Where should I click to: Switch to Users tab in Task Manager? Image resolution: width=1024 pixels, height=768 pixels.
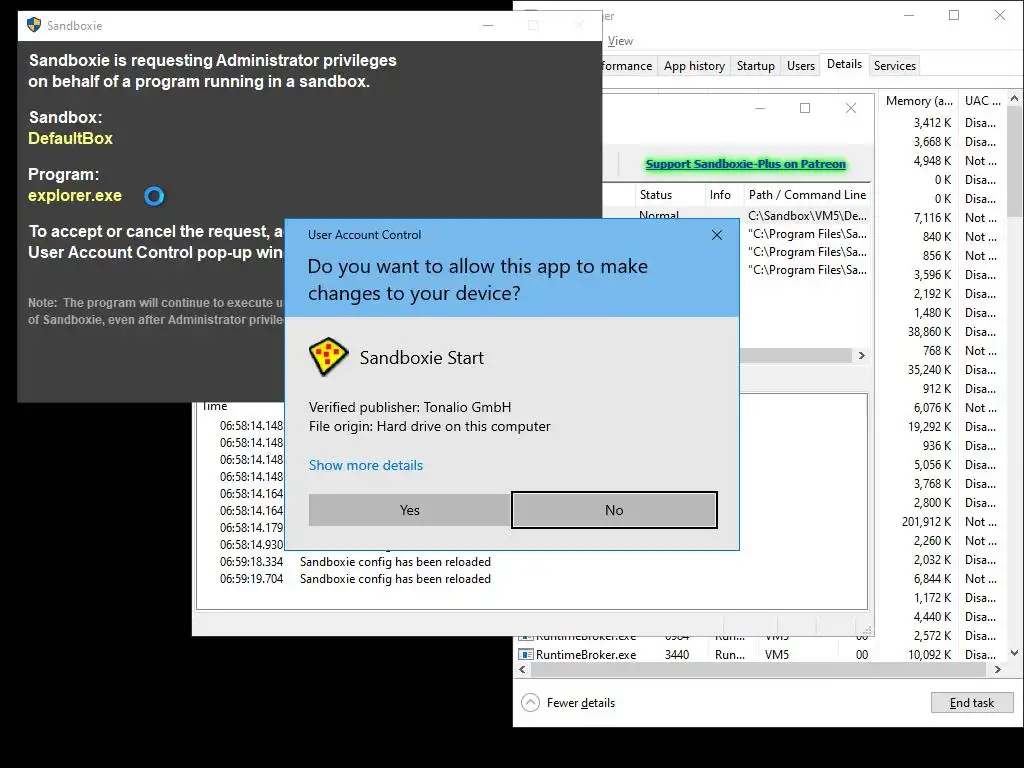[x=801, y=65]
